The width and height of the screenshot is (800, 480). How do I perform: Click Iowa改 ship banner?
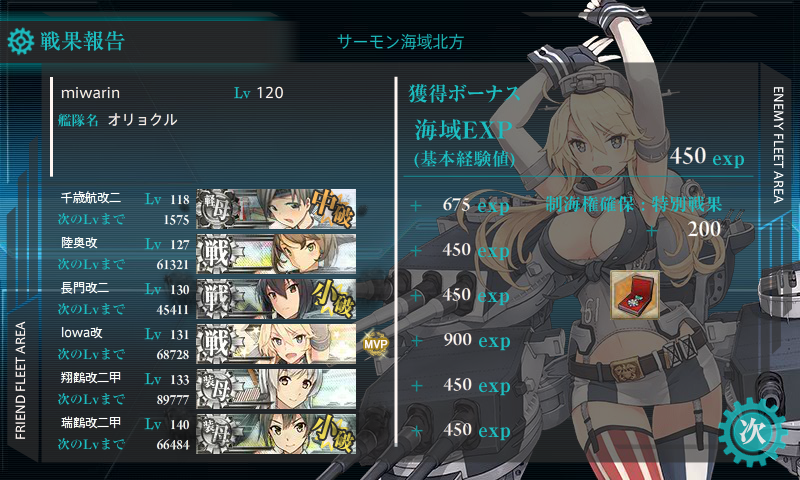(276, 343)
